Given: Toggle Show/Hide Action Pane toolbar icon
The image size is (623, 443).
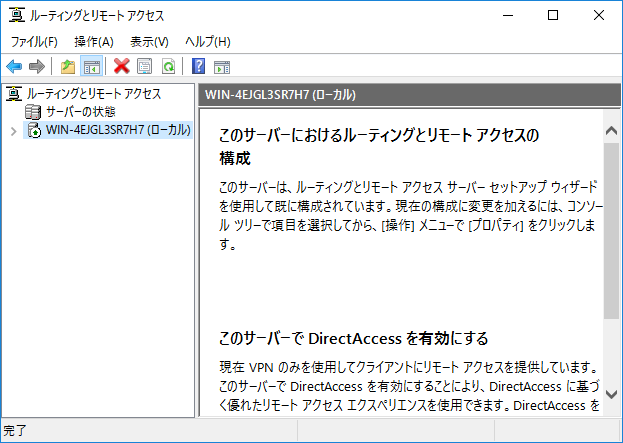Looking at the screenshot, I should [222, 67].
